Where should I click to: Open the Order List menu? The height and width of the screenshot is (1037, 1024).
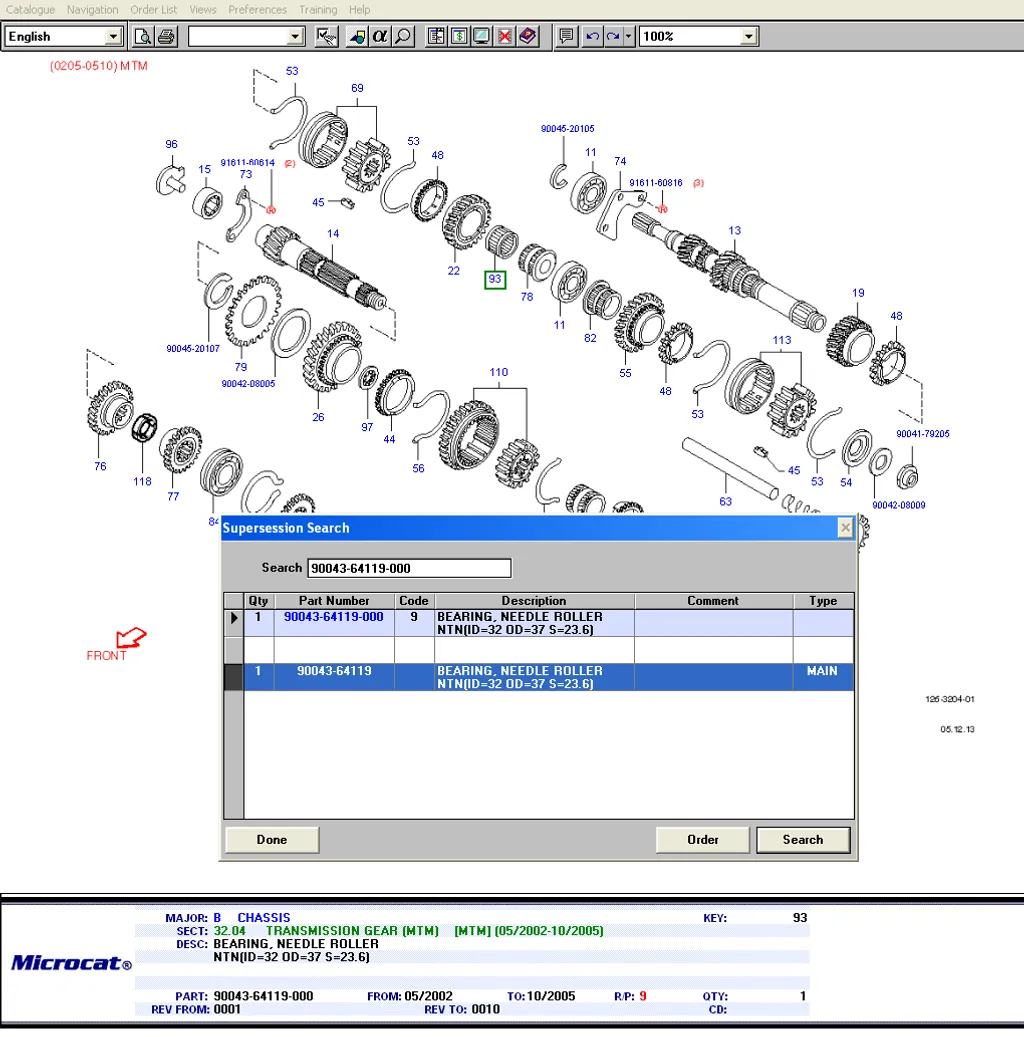153,10
